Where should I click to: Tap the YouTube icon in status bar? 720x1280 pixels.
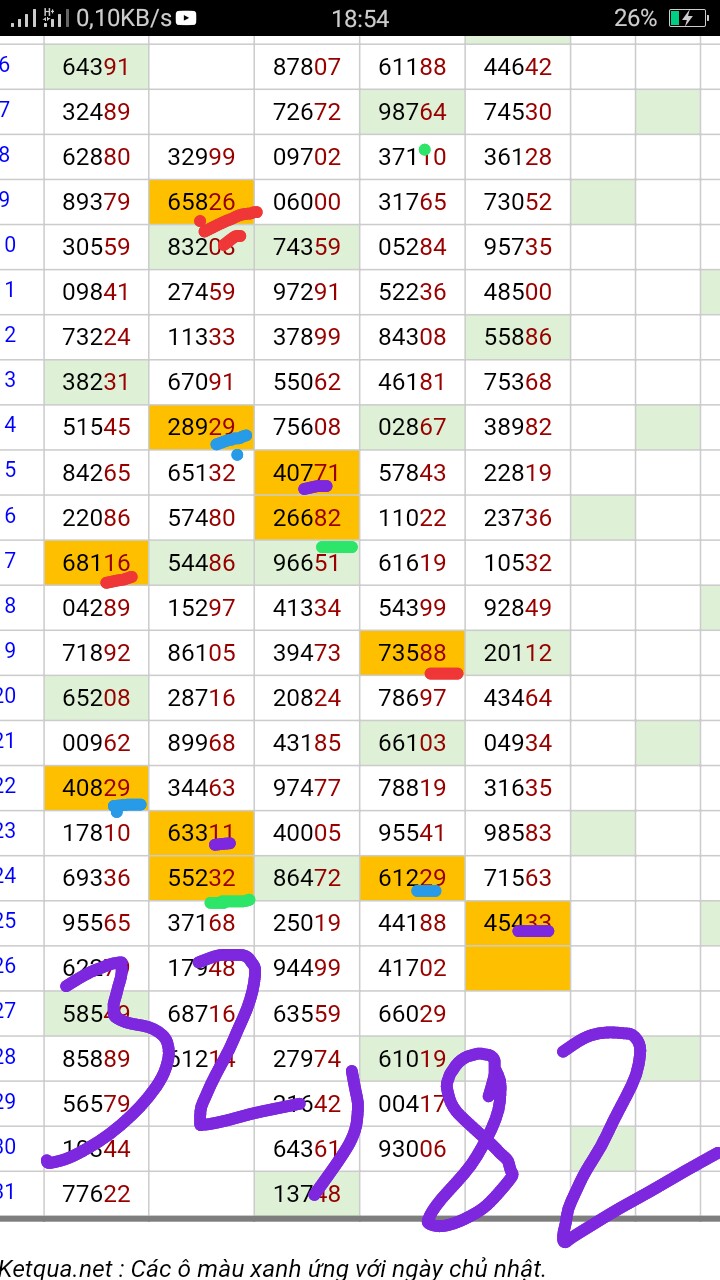point(186,18)
